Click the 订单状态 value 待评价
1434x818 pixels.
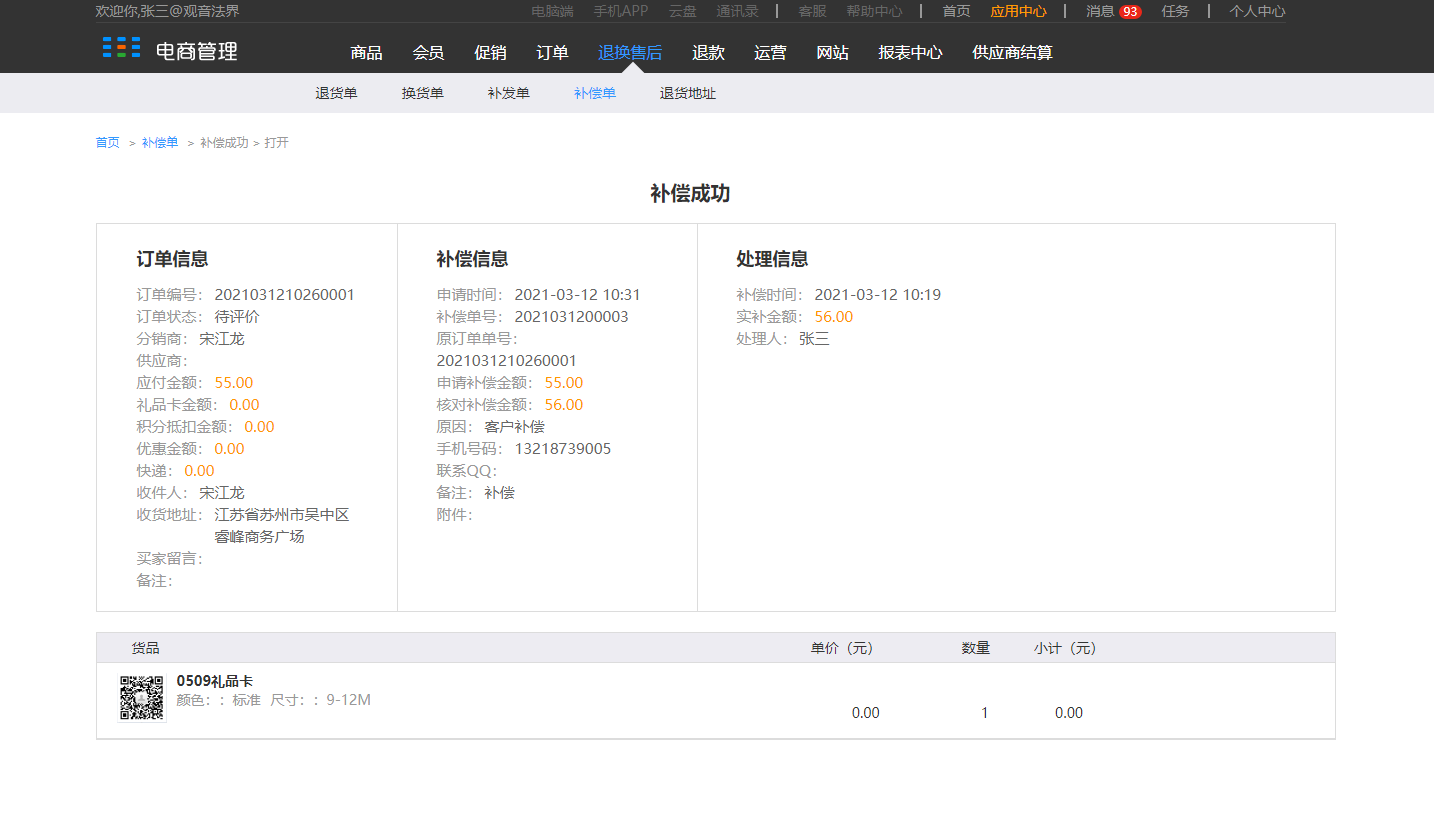pyautogui.click(x=237, y=317)
